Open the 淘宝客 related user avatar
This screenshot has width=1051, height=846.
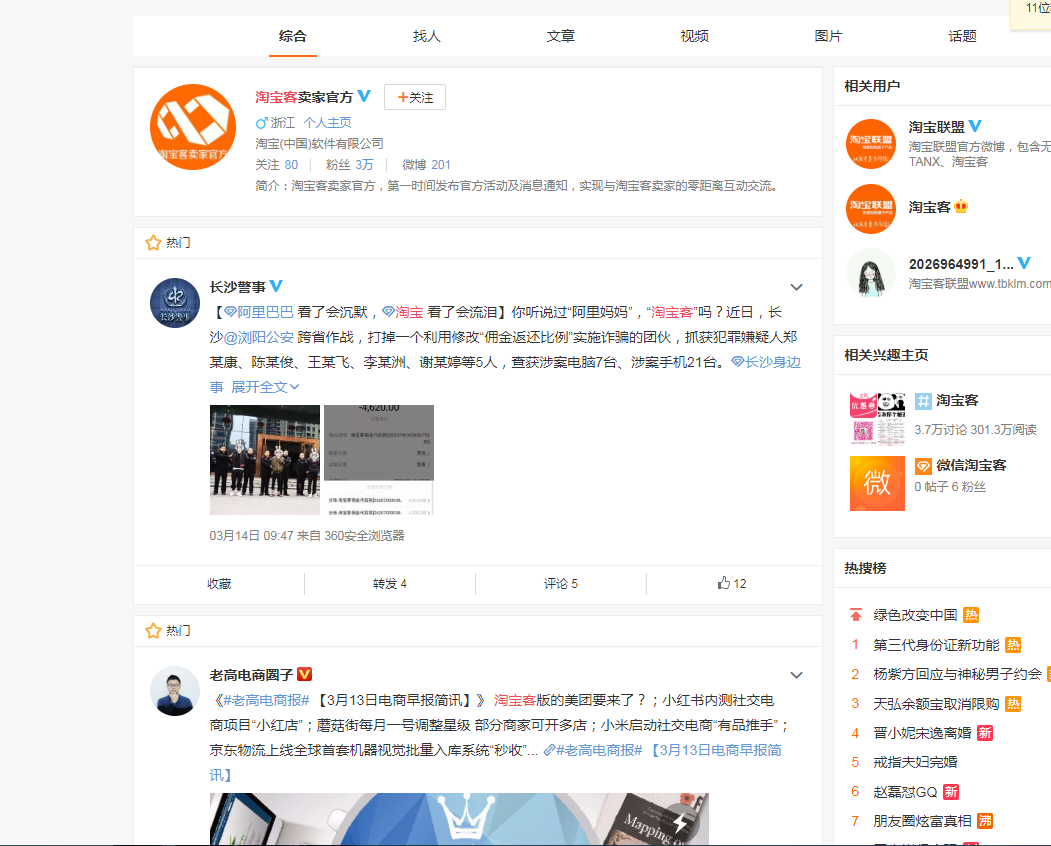(x=871, y=208)
